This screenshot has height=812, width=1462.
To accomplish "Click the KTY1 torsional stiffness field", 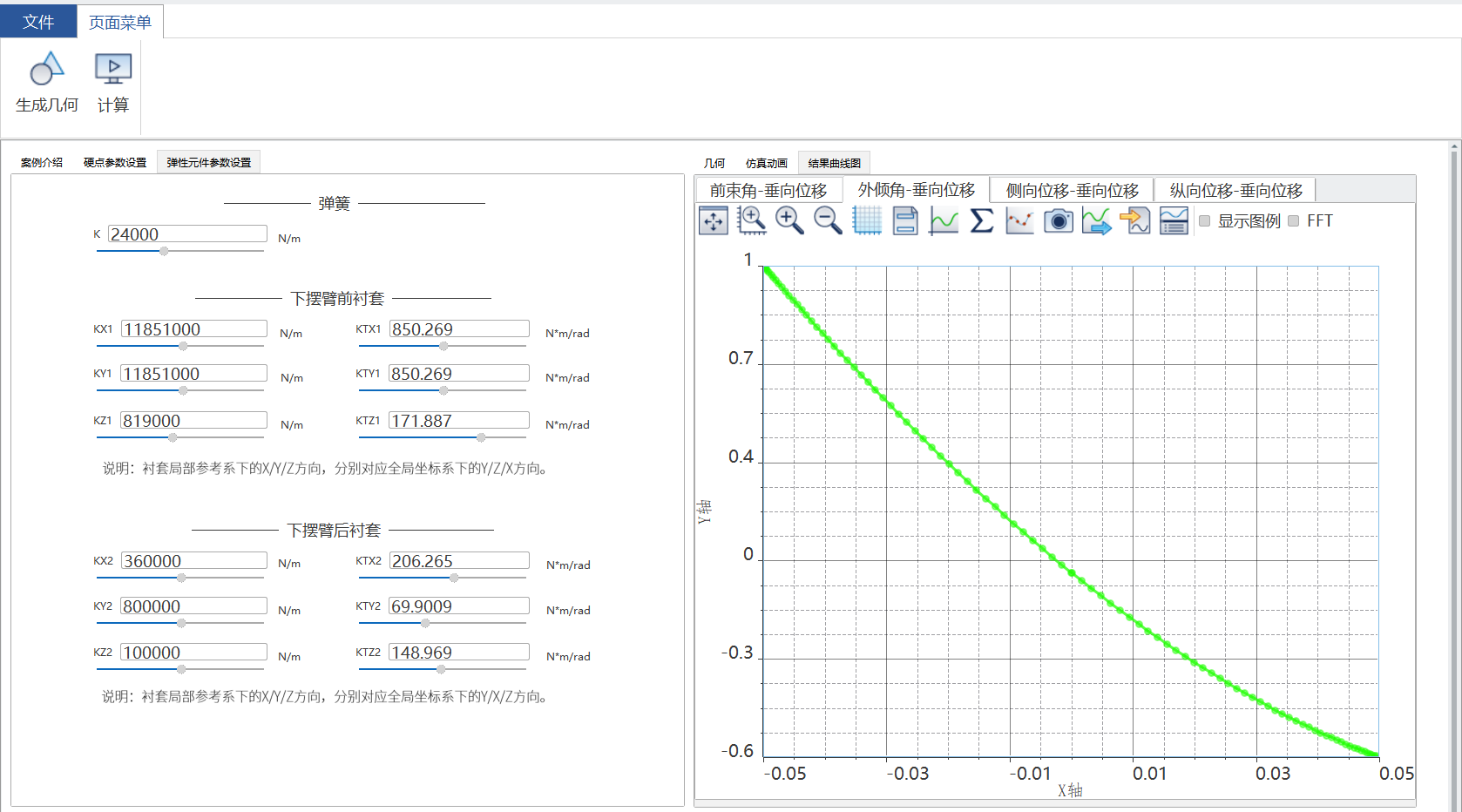I will (459, 373).
